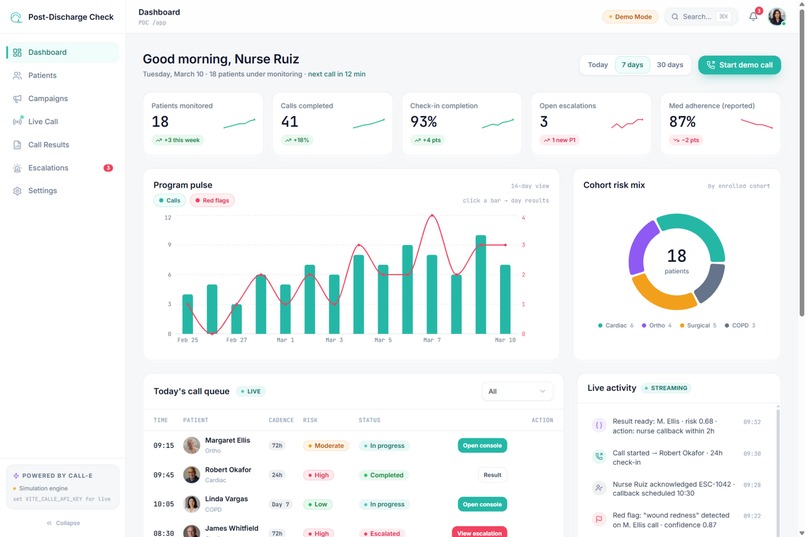Click the Search field
The image size is (806, 537).
pyautogui.click(x=701, y=16)
